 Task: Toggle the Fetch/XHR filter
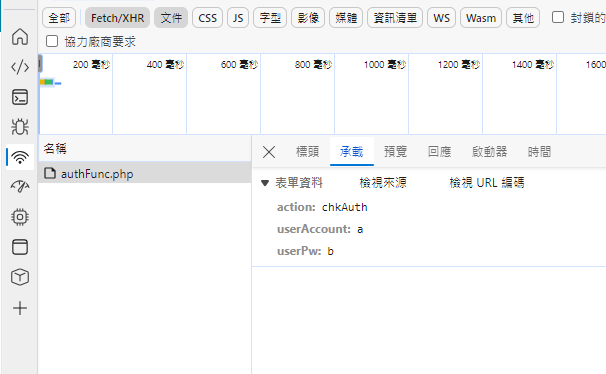(117, 18)
